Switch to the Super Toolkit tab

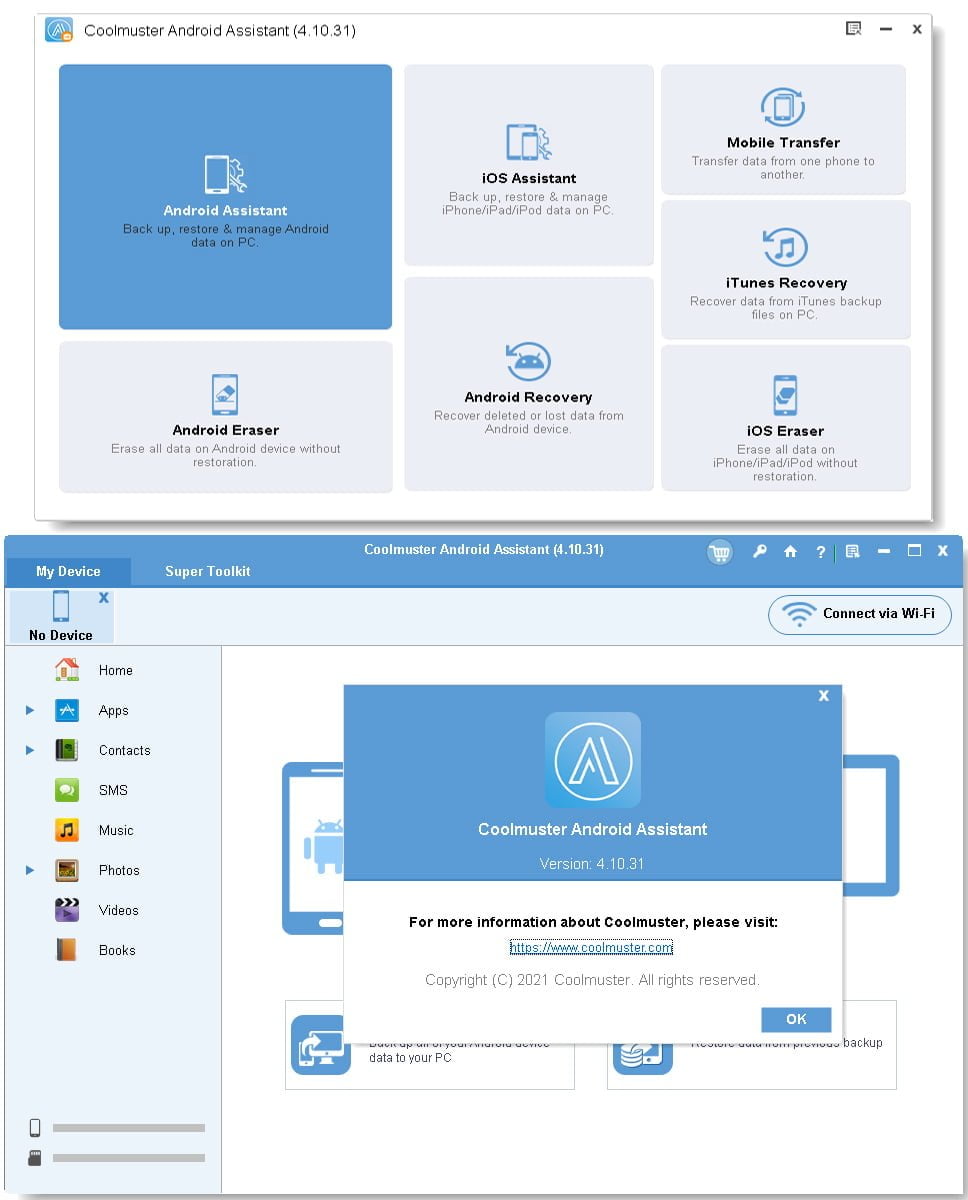pos(208,572)
